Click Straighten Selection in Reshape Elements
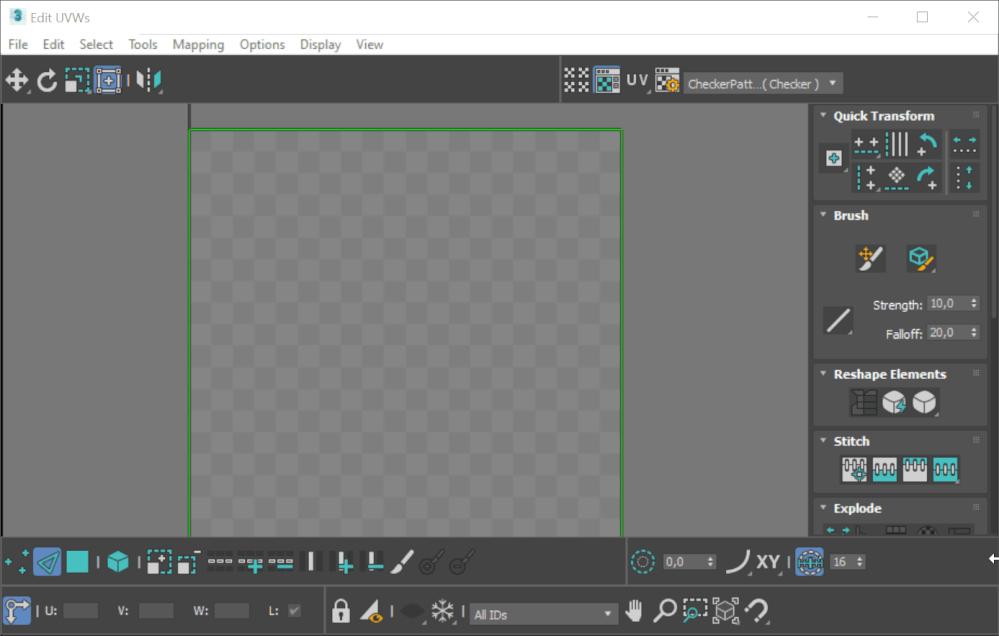Viewport: 999px width, 636px height. (x=864, y=402)
